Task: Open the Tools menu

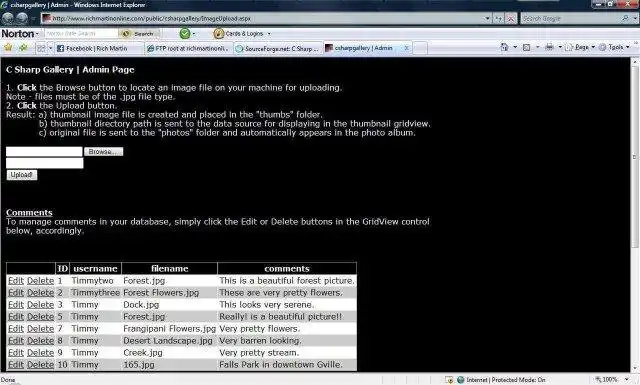Action: (615, 47)
